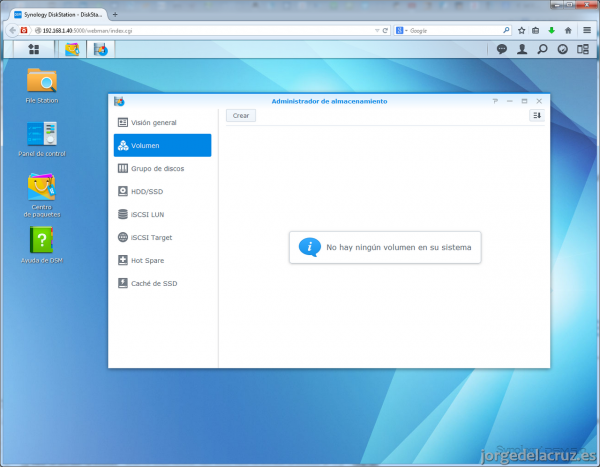
Task: Select Visión general in sidebar
Action: (x=162, y=122)
